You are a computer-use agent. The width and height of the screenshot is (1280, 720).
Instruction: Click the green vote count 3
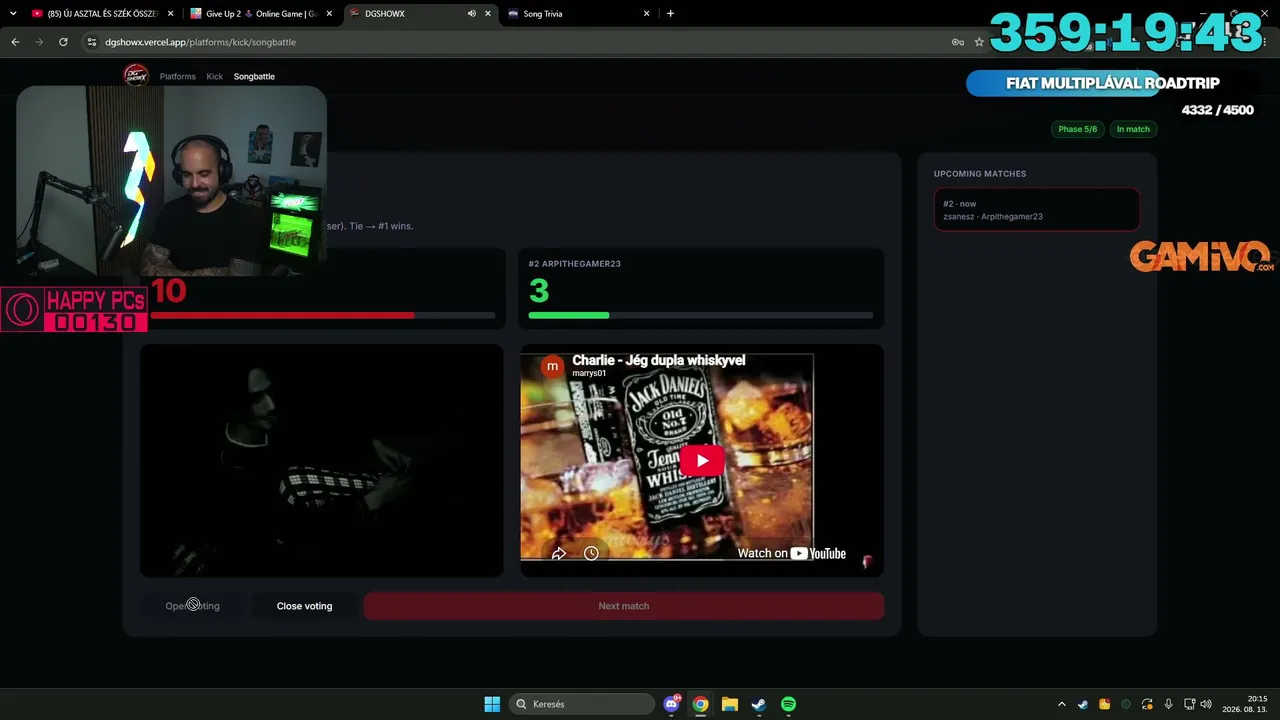point(539,291)
